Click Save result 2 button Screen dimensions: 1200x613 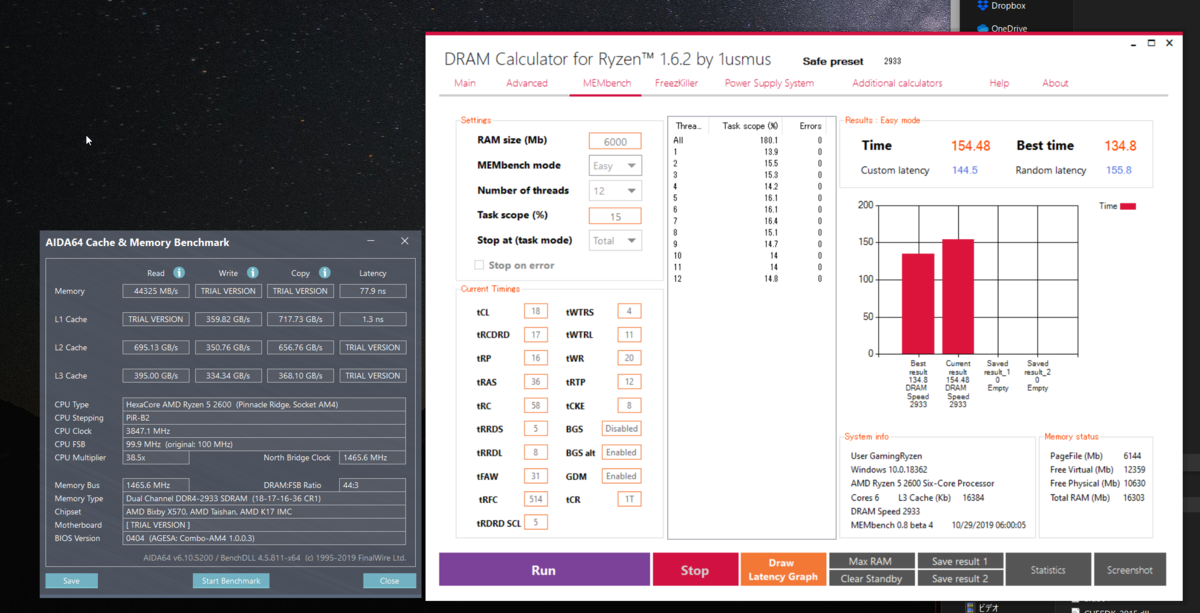point(959,578)
